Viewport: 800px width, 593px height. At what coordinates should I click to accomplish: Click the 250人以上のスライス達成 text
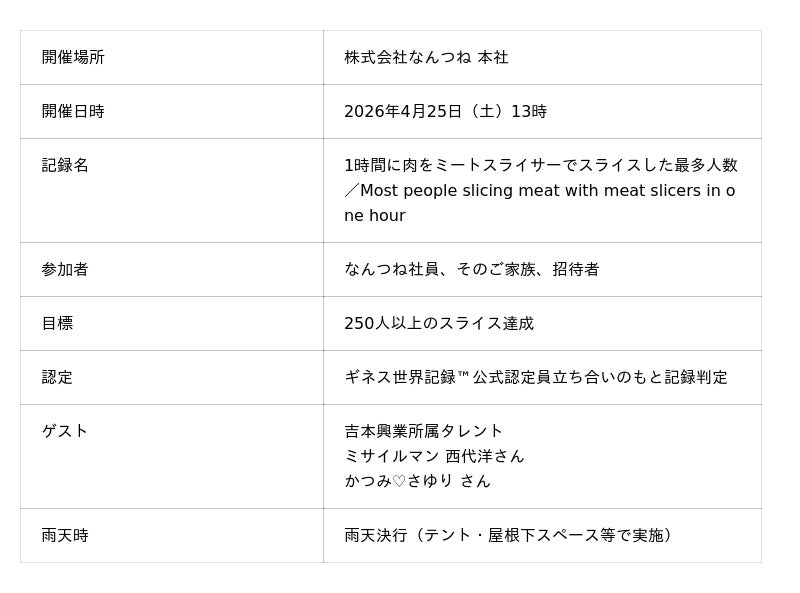point(439,324)
